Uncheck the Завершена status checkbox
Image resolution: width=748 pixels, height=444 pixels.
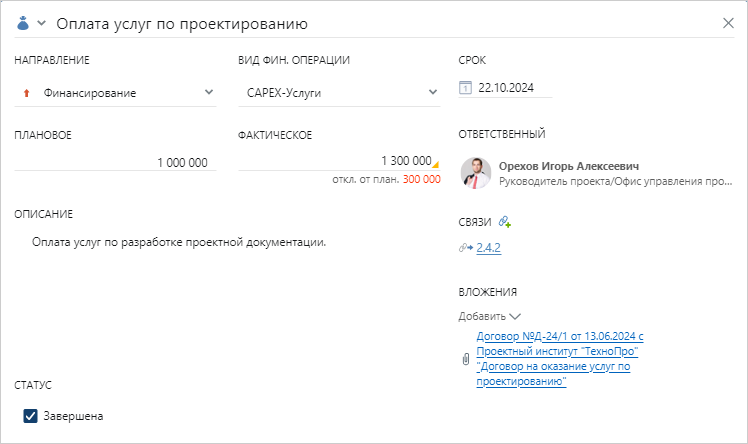[x=30, y=415]
